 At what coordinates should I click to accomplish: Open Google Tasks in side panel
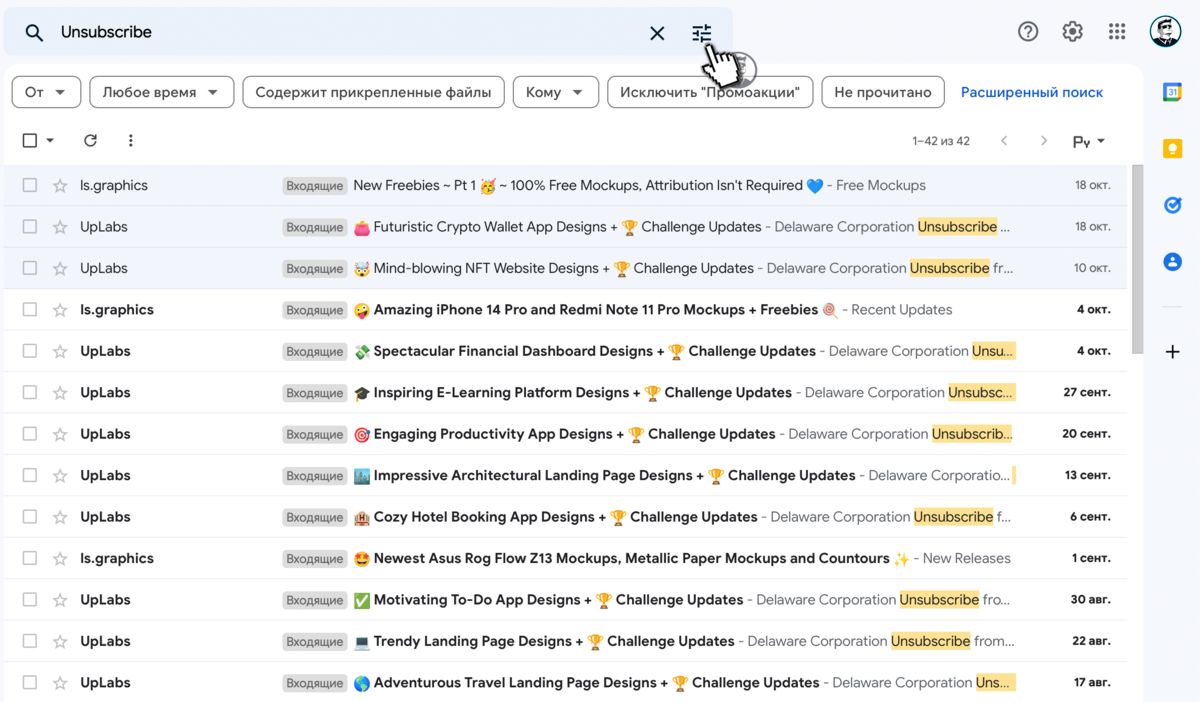[1173, 205]
